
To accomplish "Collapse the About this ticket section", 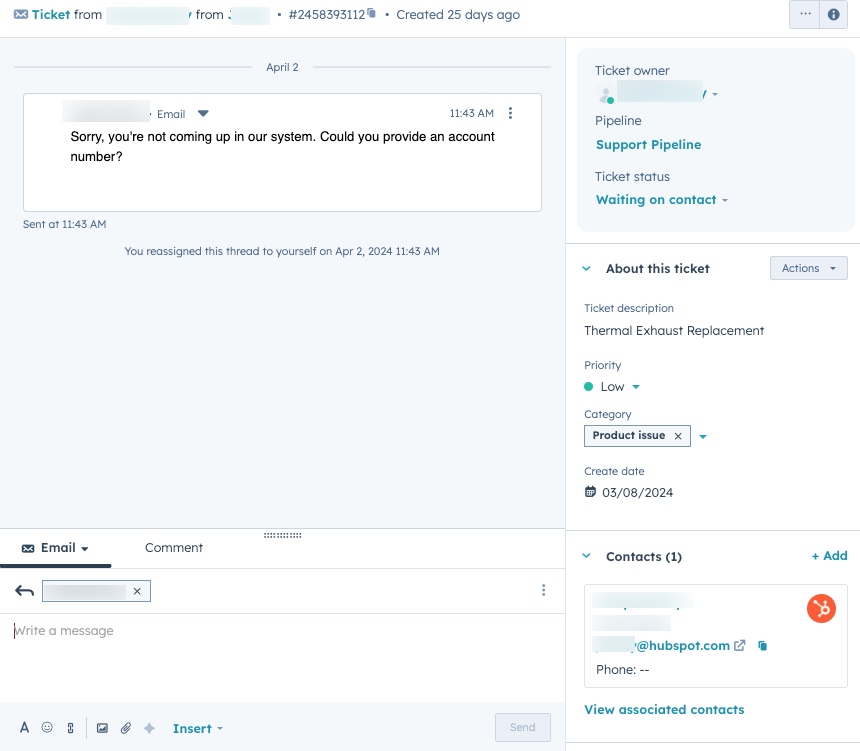I will pos(586,268).
